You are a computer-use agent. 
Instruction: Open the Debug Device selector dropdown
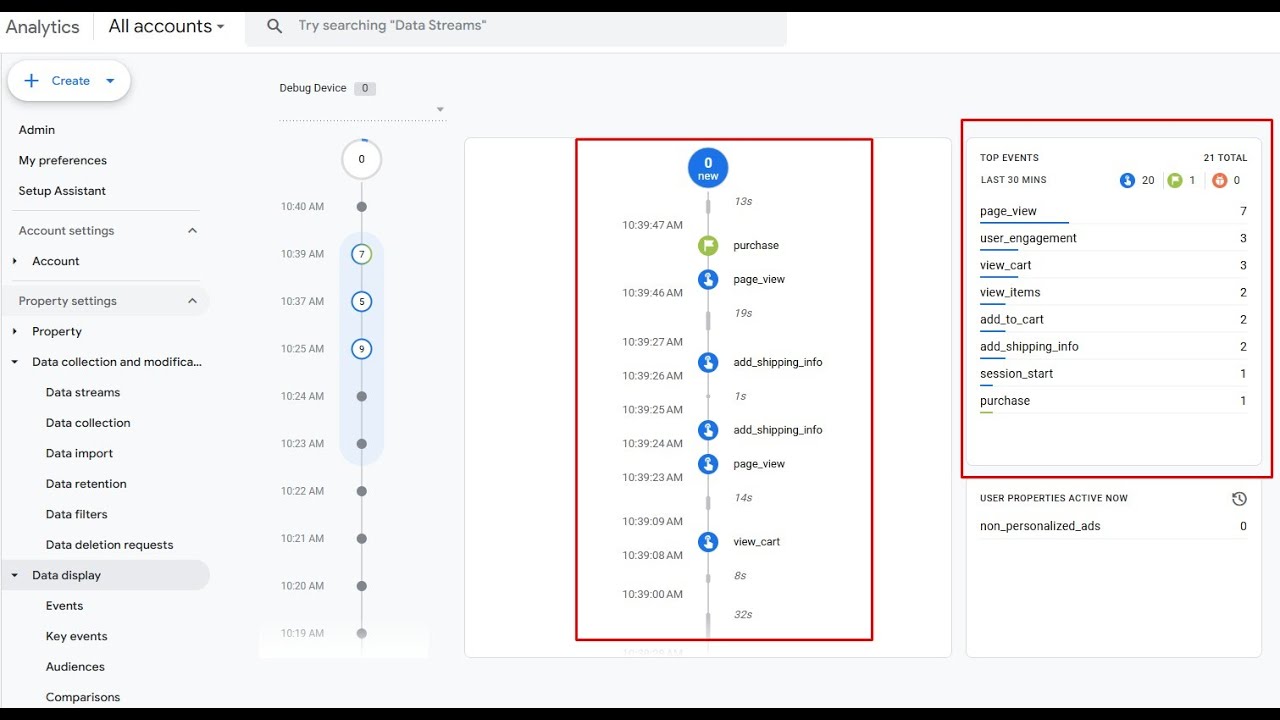point(440,109)
